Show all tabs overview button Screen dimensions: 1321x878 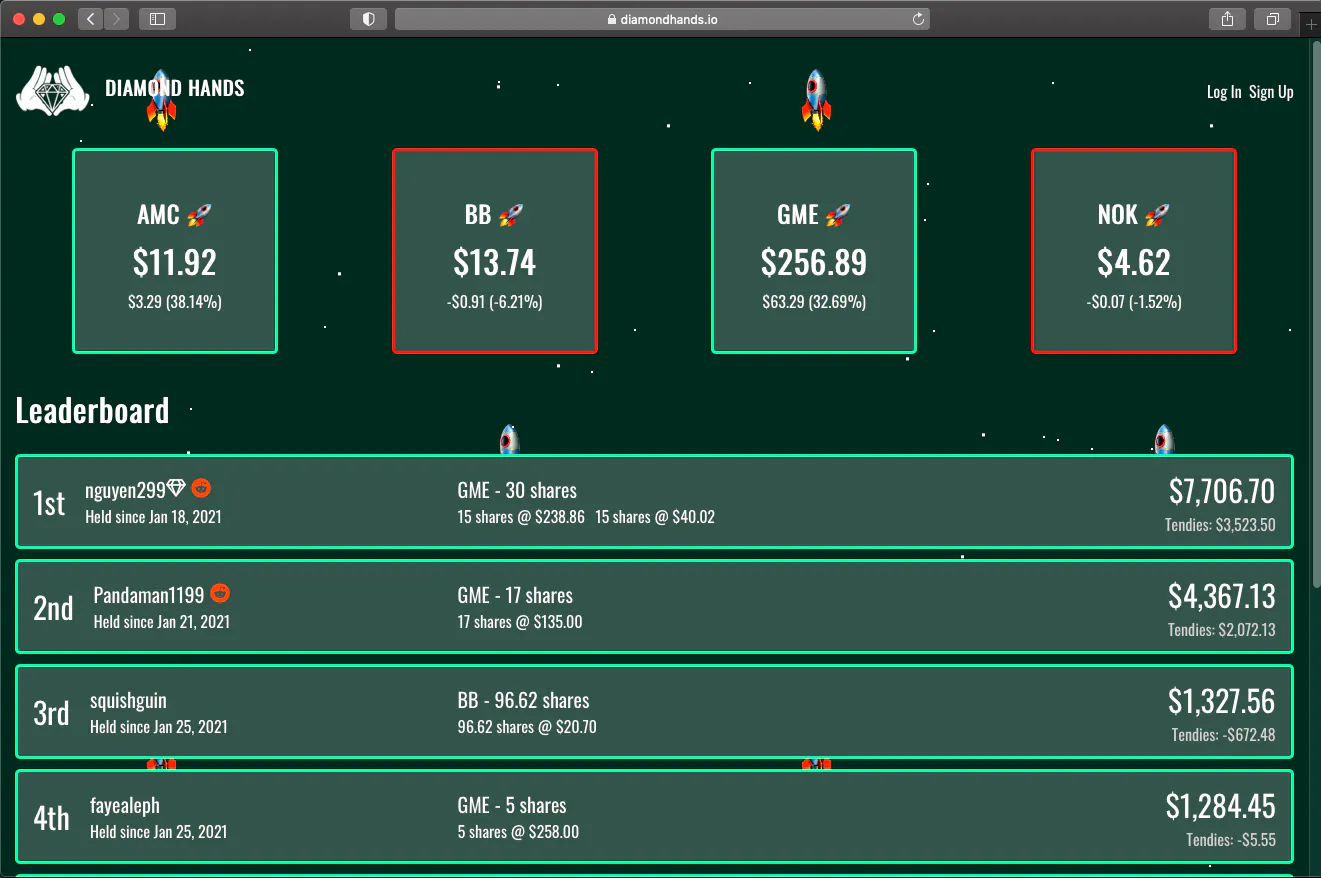[x=1273, y=19]
